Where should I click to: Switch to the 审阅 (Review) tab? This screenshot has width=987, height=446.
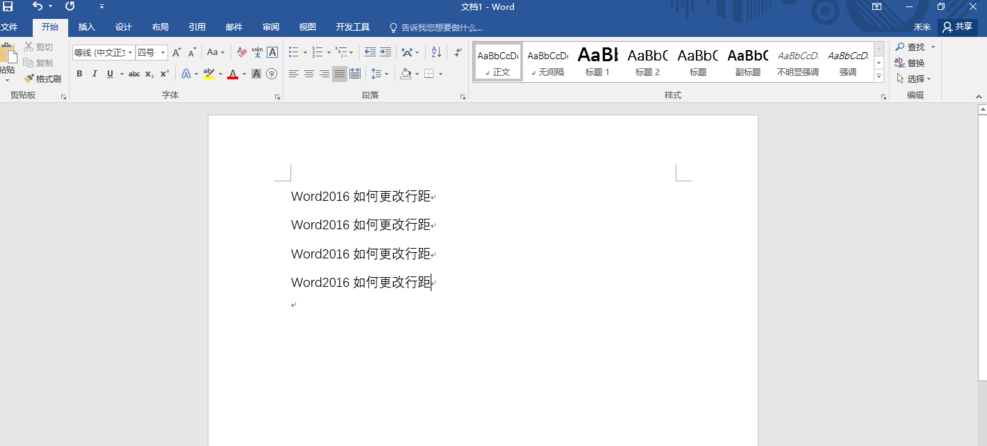(271, 27)
